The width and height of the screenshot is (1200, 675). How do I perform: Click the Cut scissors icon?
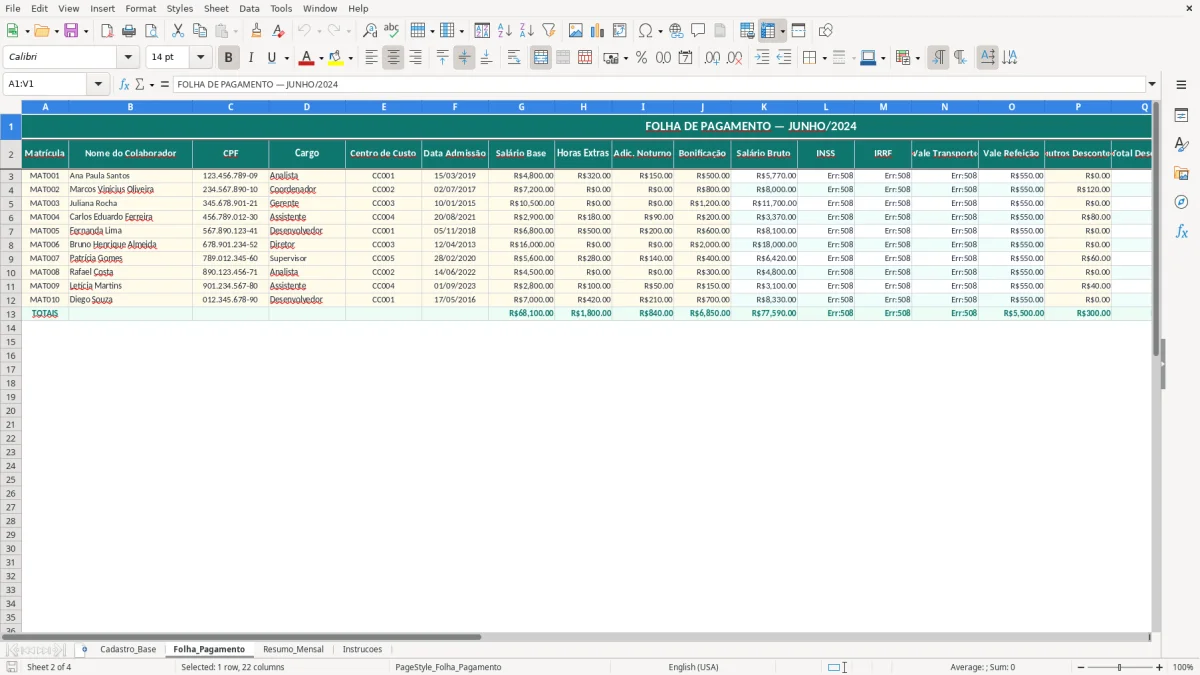click(x=178, y=31)
